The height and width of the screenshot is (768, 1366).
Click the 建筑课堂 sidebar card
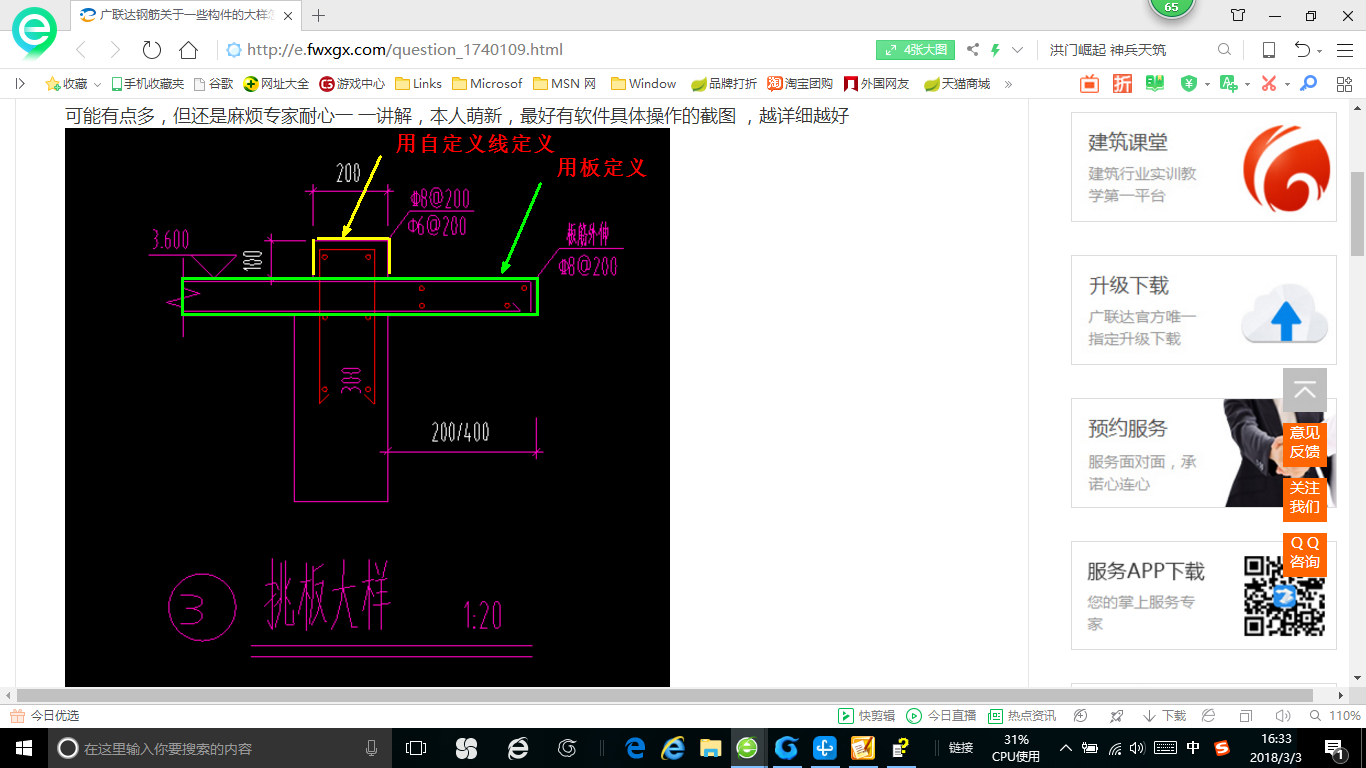[1204, 167]
